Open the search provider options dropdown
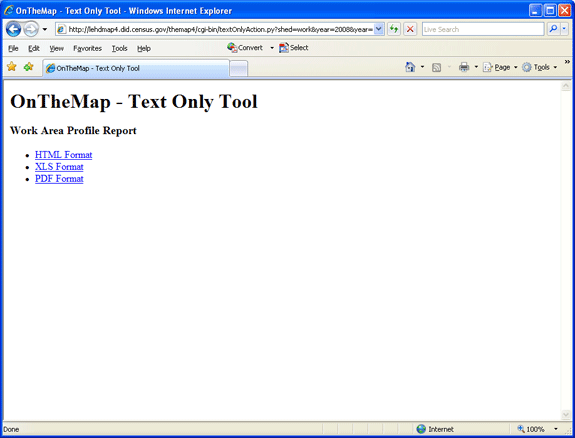The height and width of the screenshot is (438, 575). tap(564, 29)
